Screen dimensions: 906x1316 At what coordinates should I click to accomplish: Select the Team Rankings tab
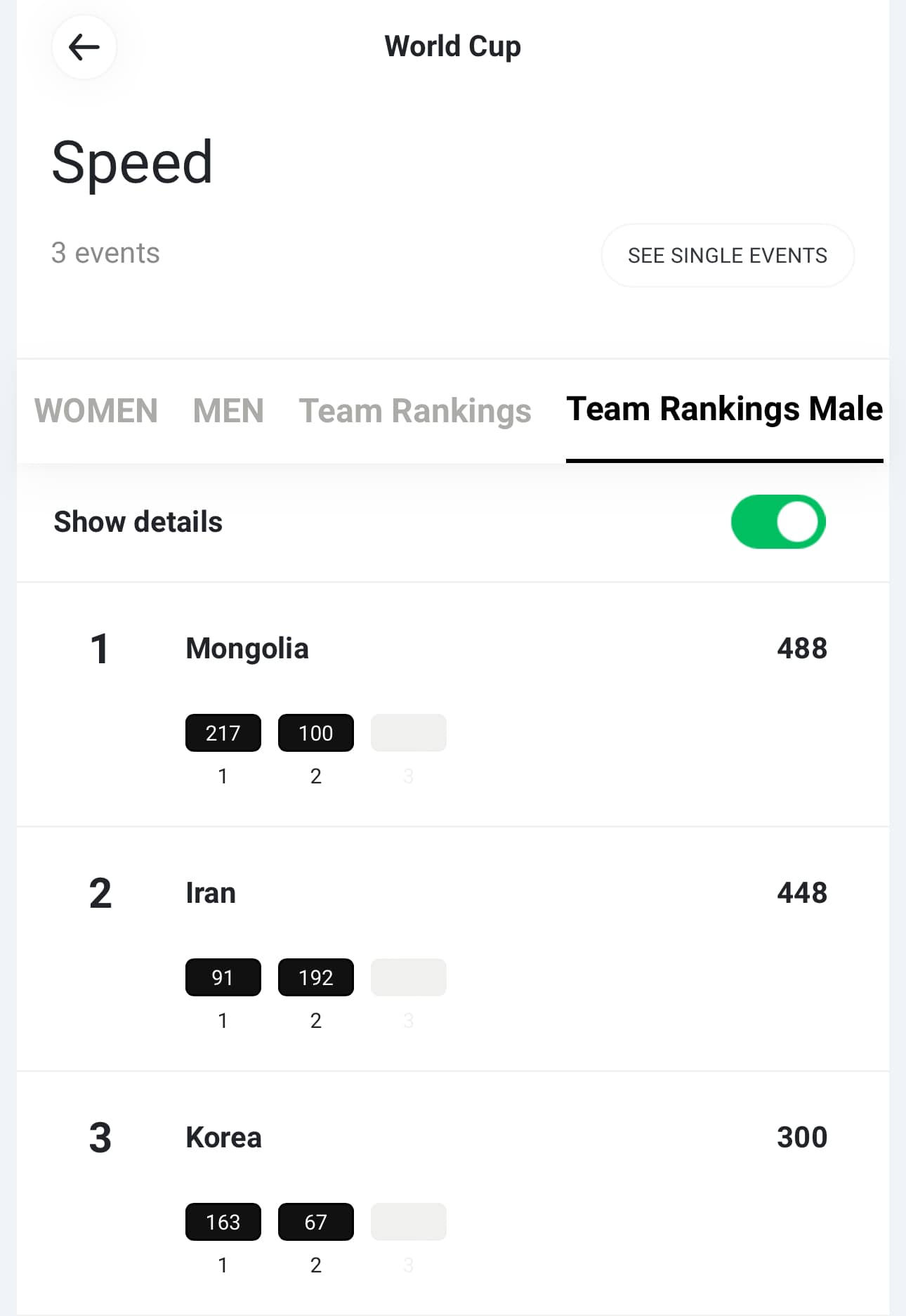click(415, 411)
